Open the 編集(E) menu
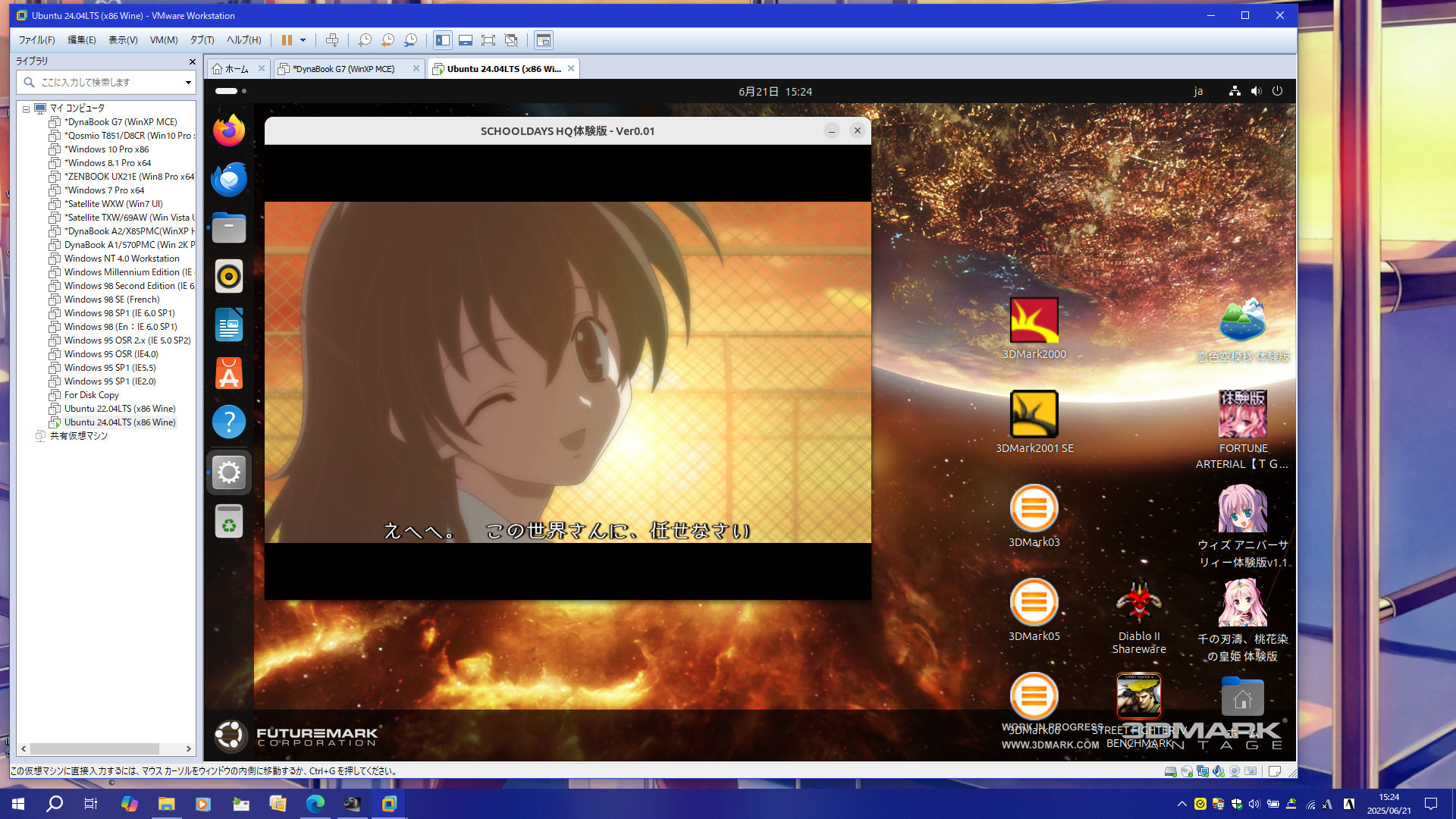 (x=82, y=40)
